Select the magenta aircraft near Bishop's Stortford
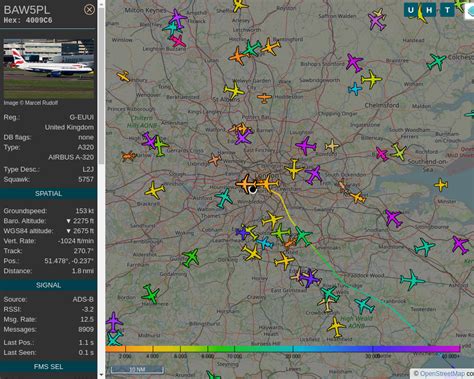This screenshot has height=379, width=474. [x=354, y=62]
